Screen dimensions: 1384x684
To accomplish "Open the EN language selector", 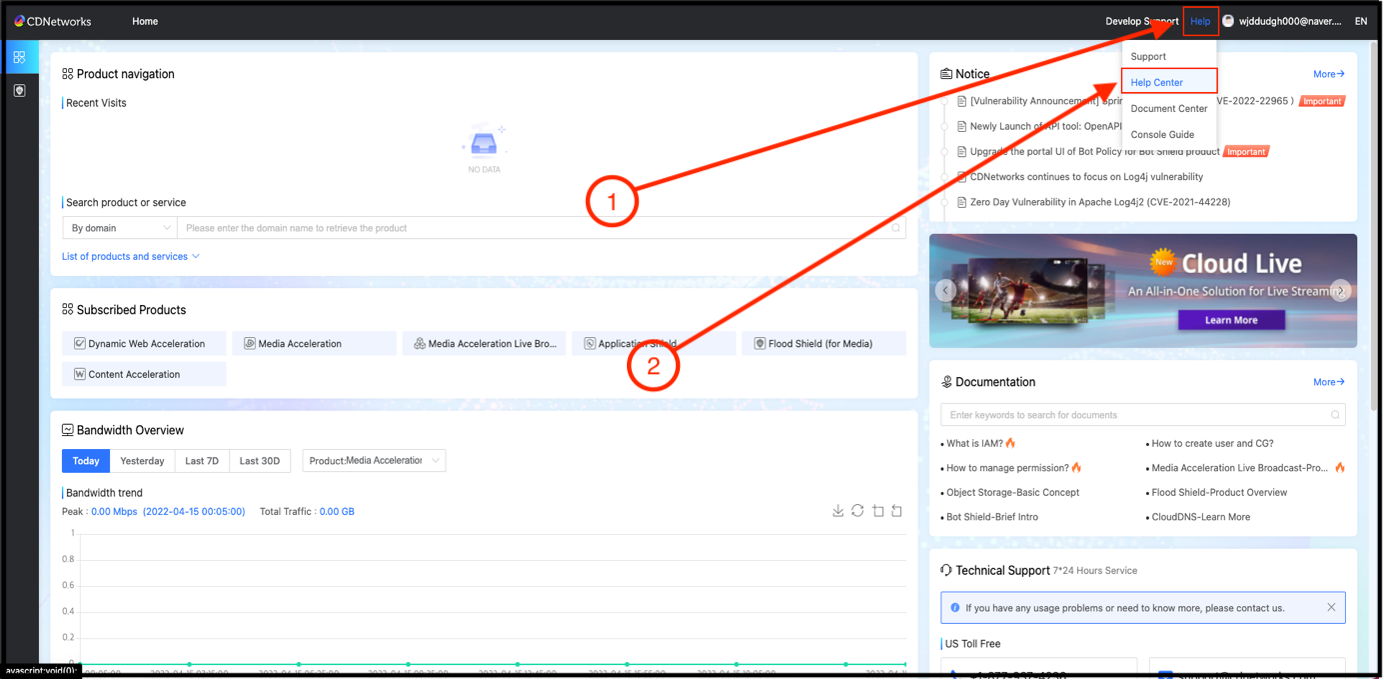I will (x=1361, y=21).
